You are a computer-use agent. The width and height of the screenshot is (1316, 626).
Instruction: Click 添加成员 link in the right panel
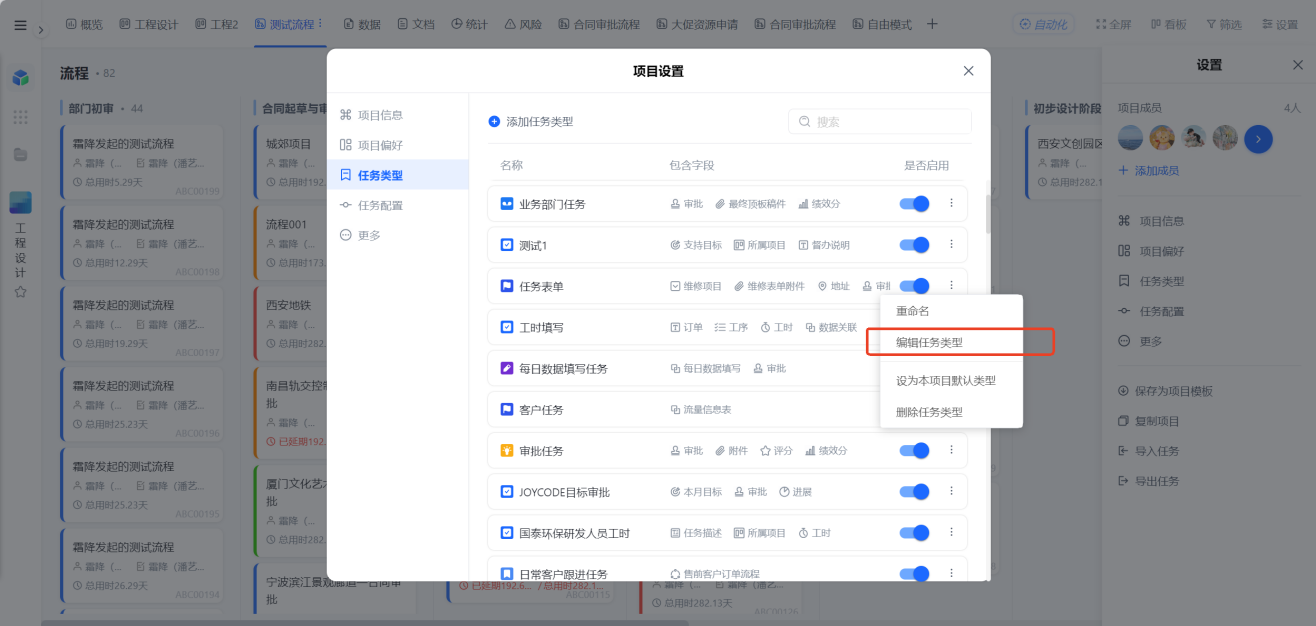(x=1149, y=171)
